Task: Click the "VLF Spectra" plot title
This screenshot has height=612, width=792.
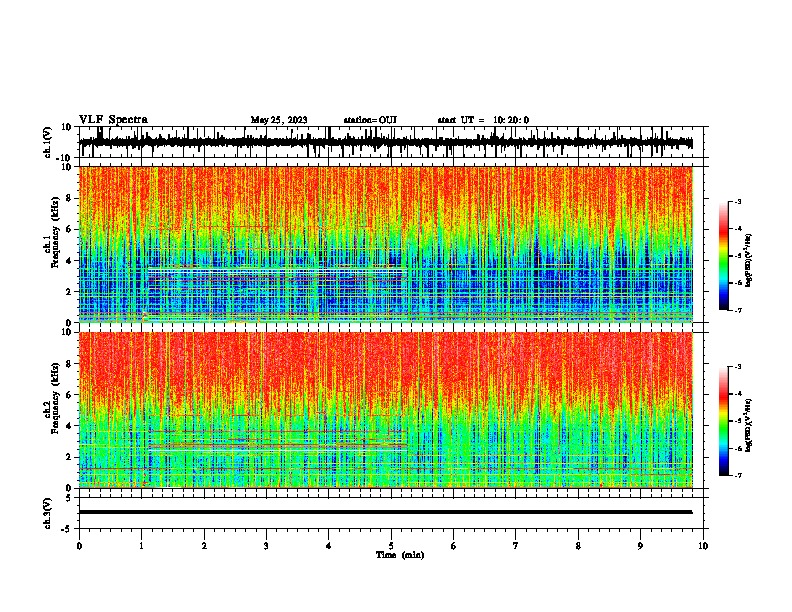Action: pos(113,120)
